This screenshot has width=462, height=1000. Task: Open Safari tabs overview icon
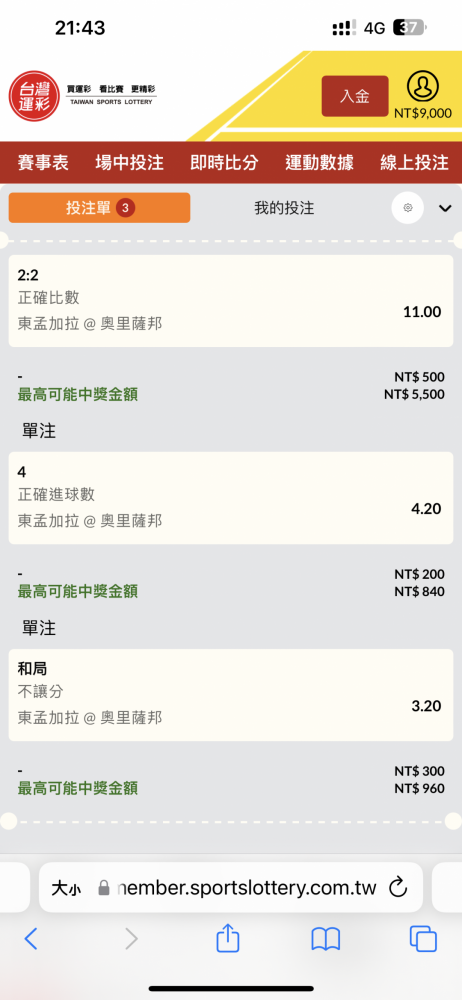tap(423, 939)
